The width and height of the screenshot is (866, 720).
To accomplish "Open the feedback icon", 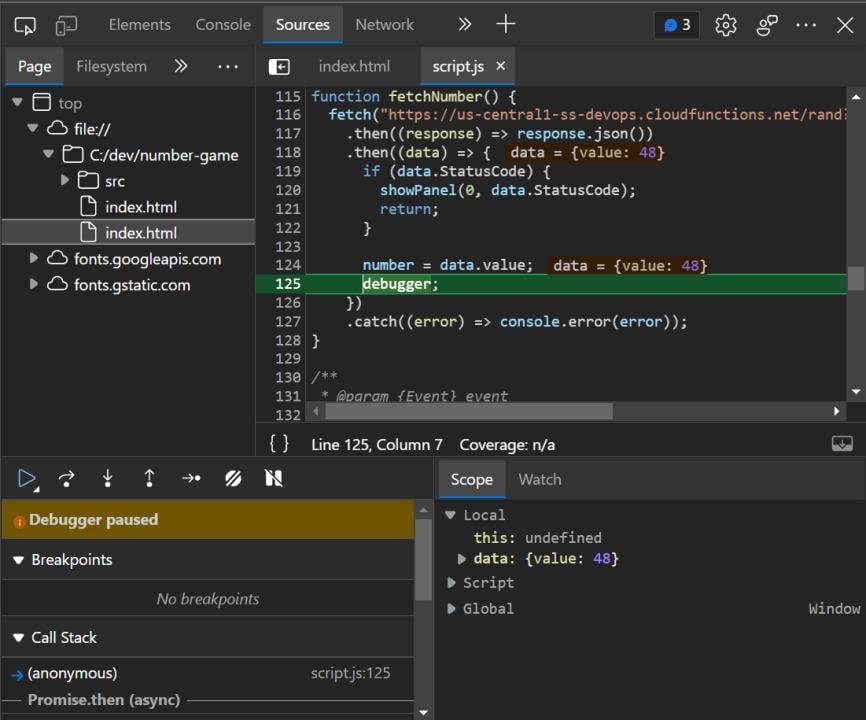I will [767, 25].
